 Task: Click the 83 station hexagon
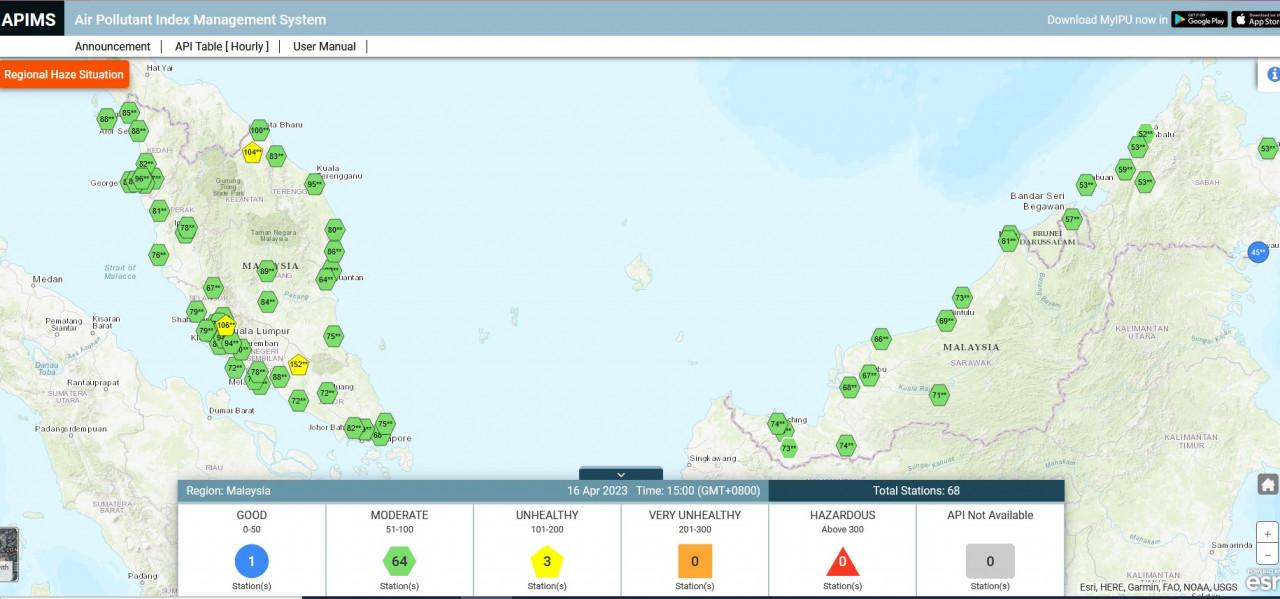tap(276, 156)
